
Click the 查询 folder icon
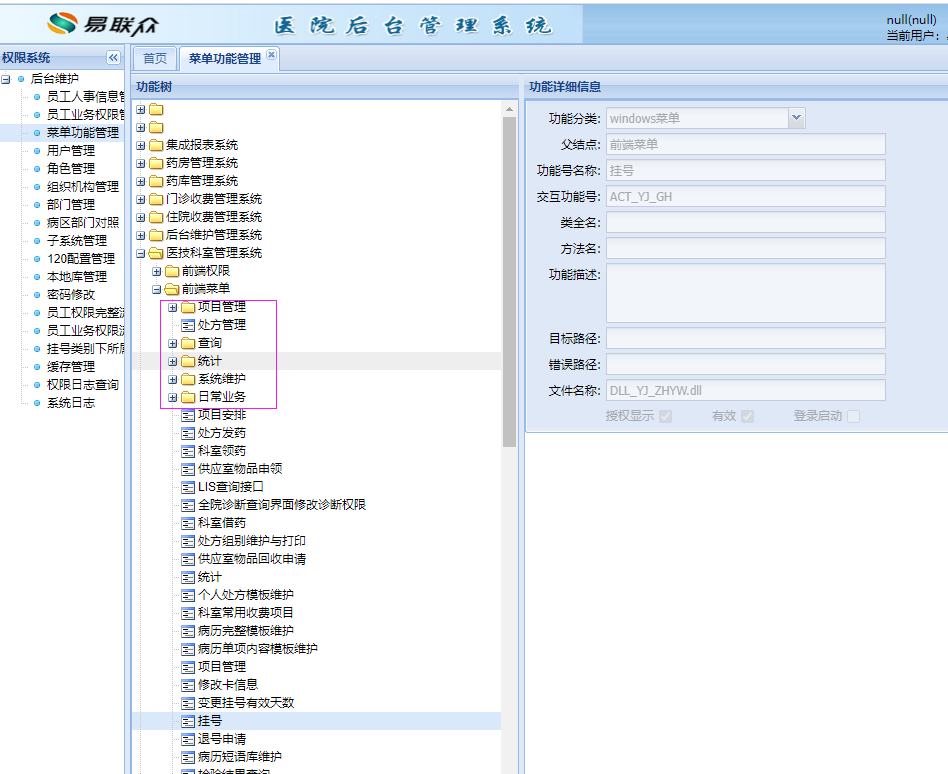click(188, 343)
